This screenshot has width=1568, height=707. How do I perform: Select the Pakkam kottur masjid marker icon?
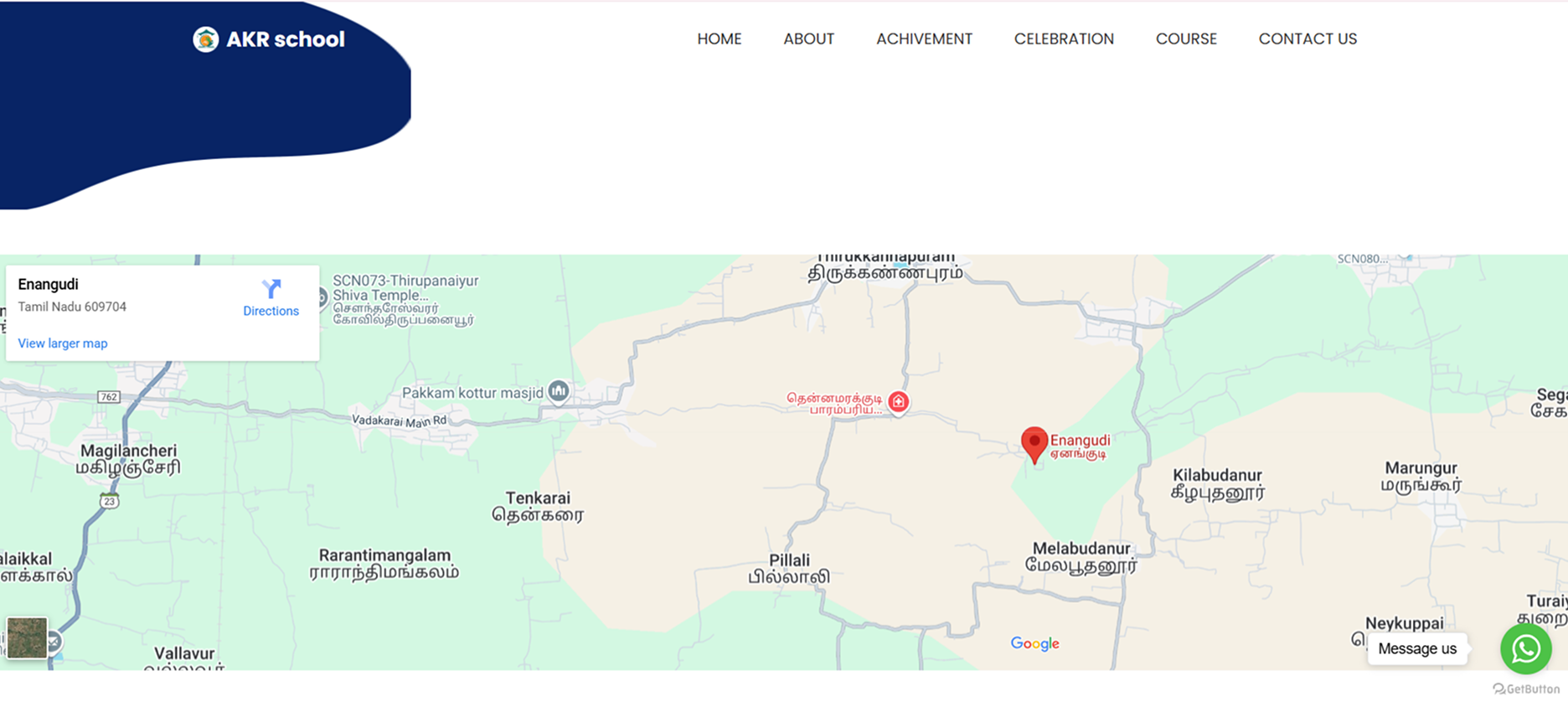click(x=559, y=391)
